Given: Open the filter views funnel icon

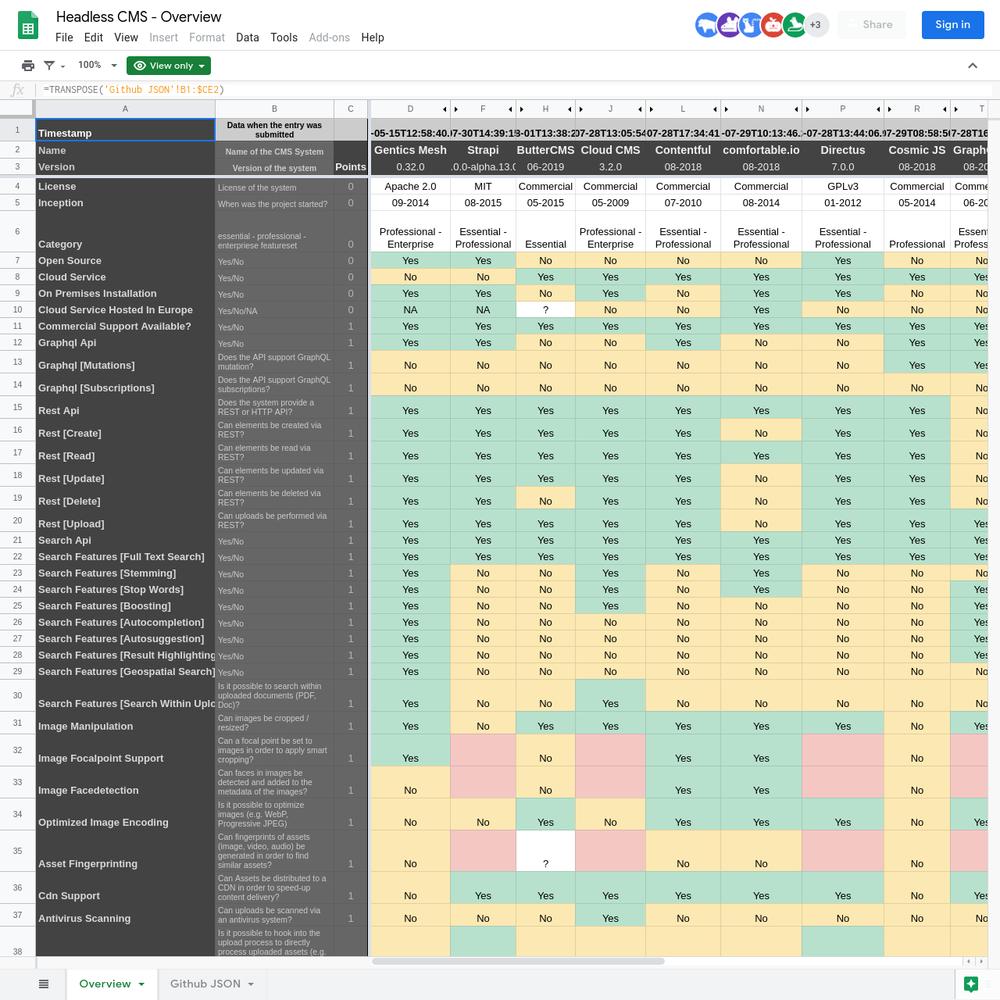Looking at the screenshot, I should tap(49, 65).
